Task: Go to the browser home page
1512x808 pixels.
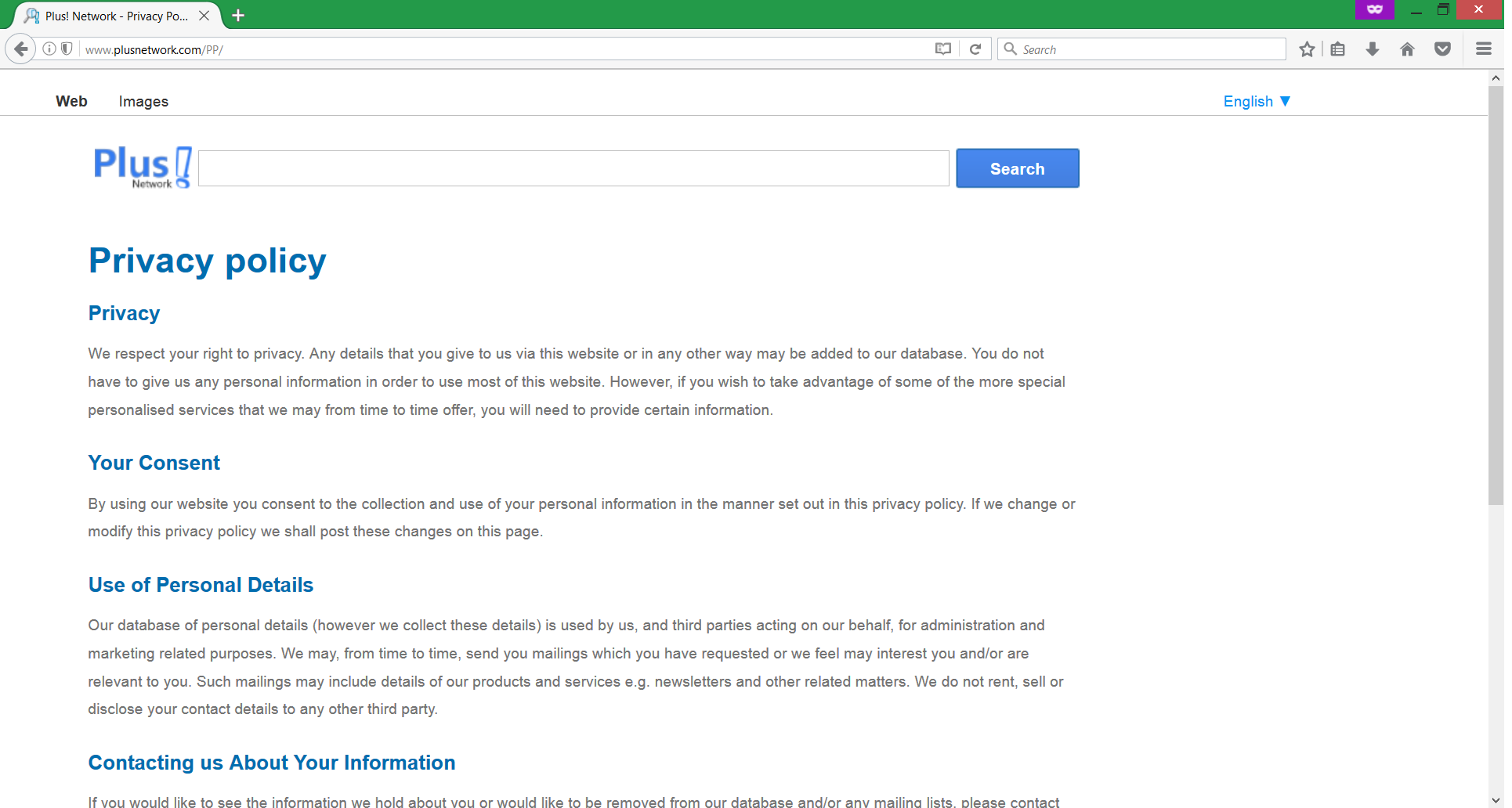Action: click(x=1407, y=49)
